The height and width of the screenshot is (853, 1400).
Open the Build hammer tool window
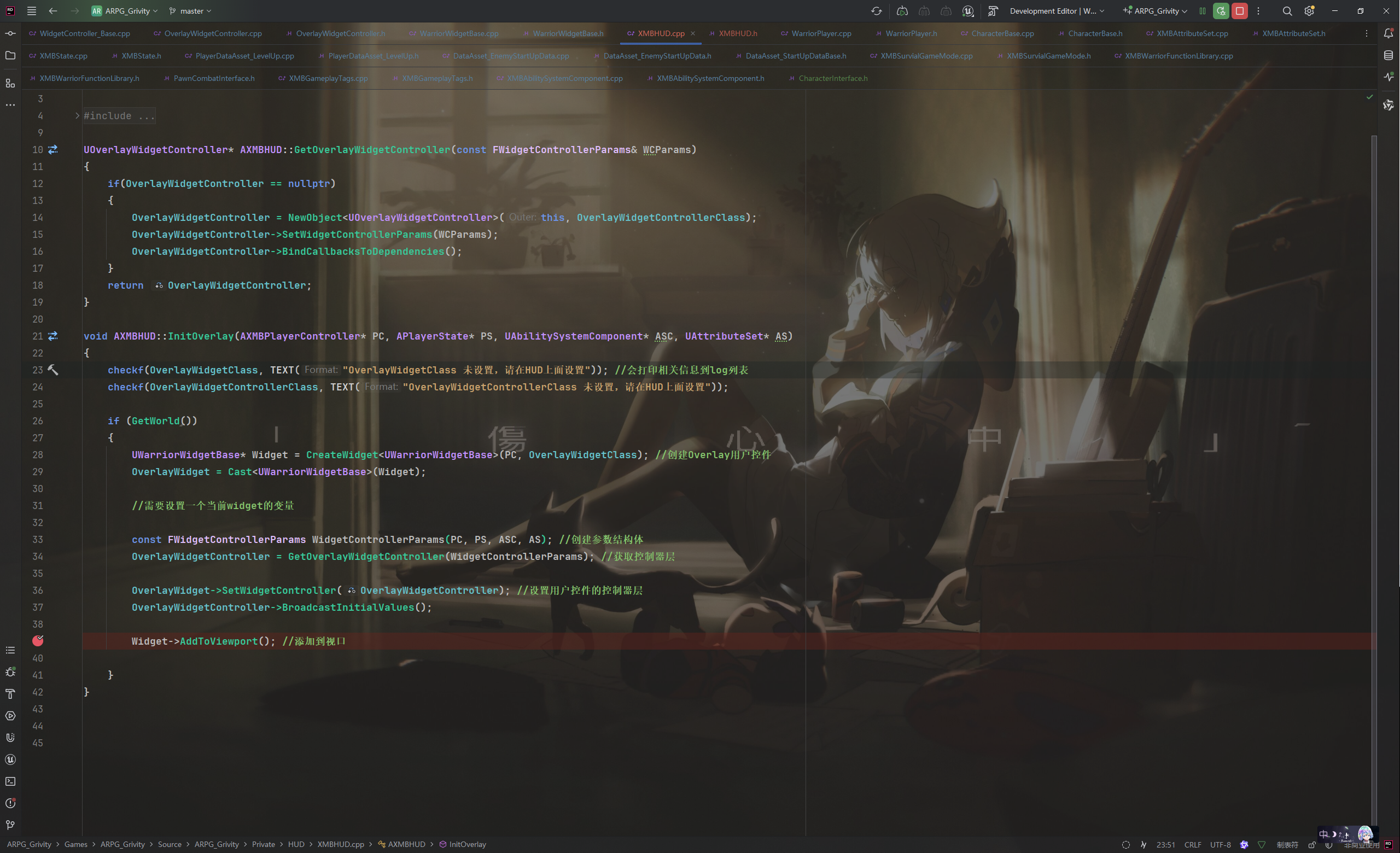pos(10,694)
